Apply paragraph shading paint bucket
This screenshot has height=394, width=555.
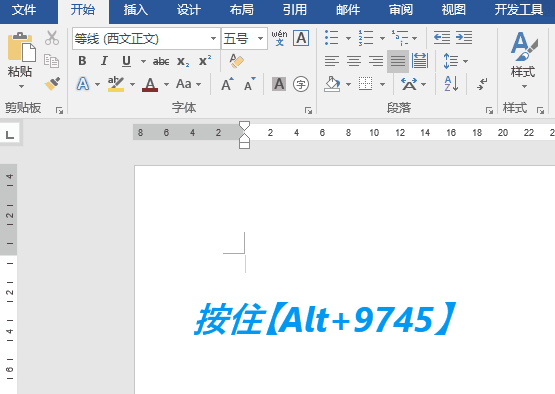pyautogui.click(x=332, y=84)
